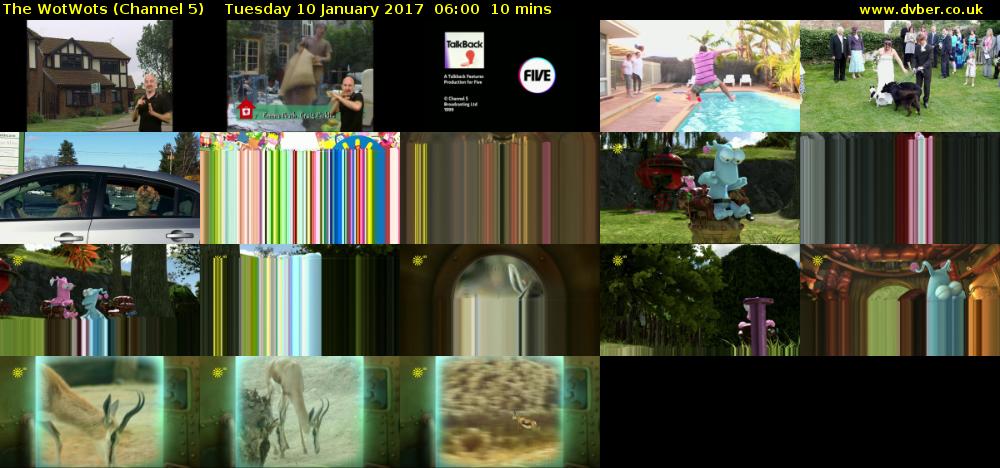Open thumbnail of gazelle horns close-up
The image size is (1000, 468).
99,412
